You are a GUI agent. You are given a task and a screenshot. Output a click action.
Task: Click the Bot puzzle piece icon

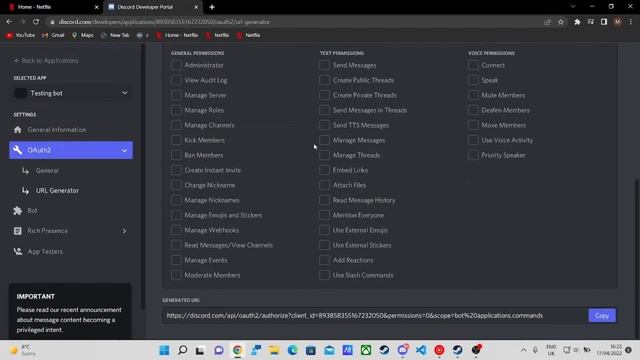click(18, 211)
